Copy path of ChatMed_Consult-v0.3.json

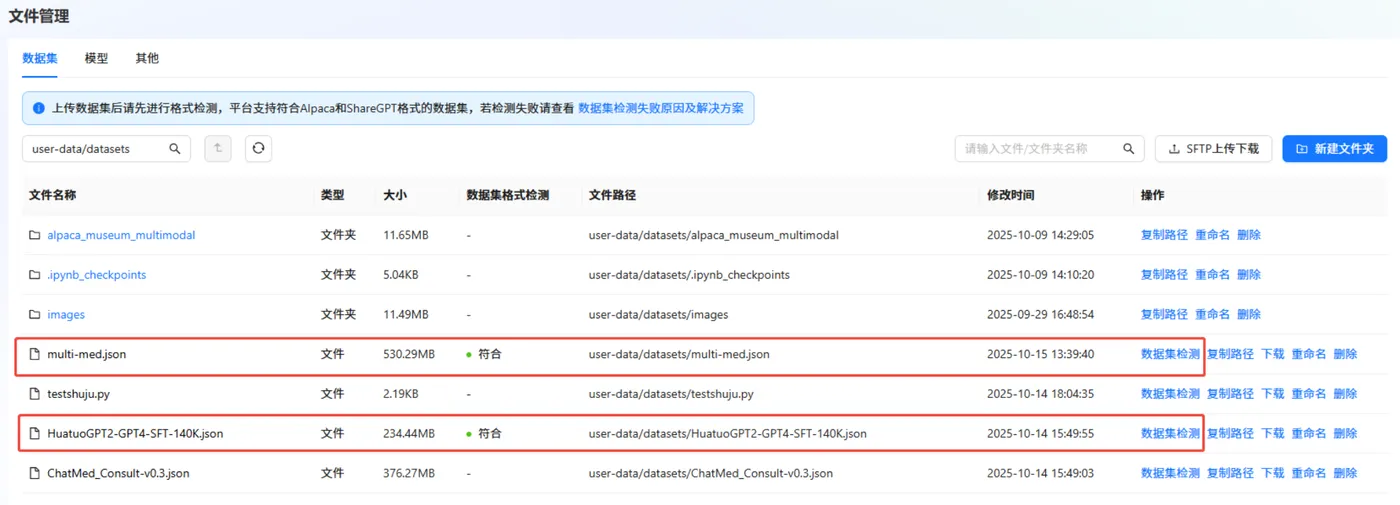(1230, 473)
